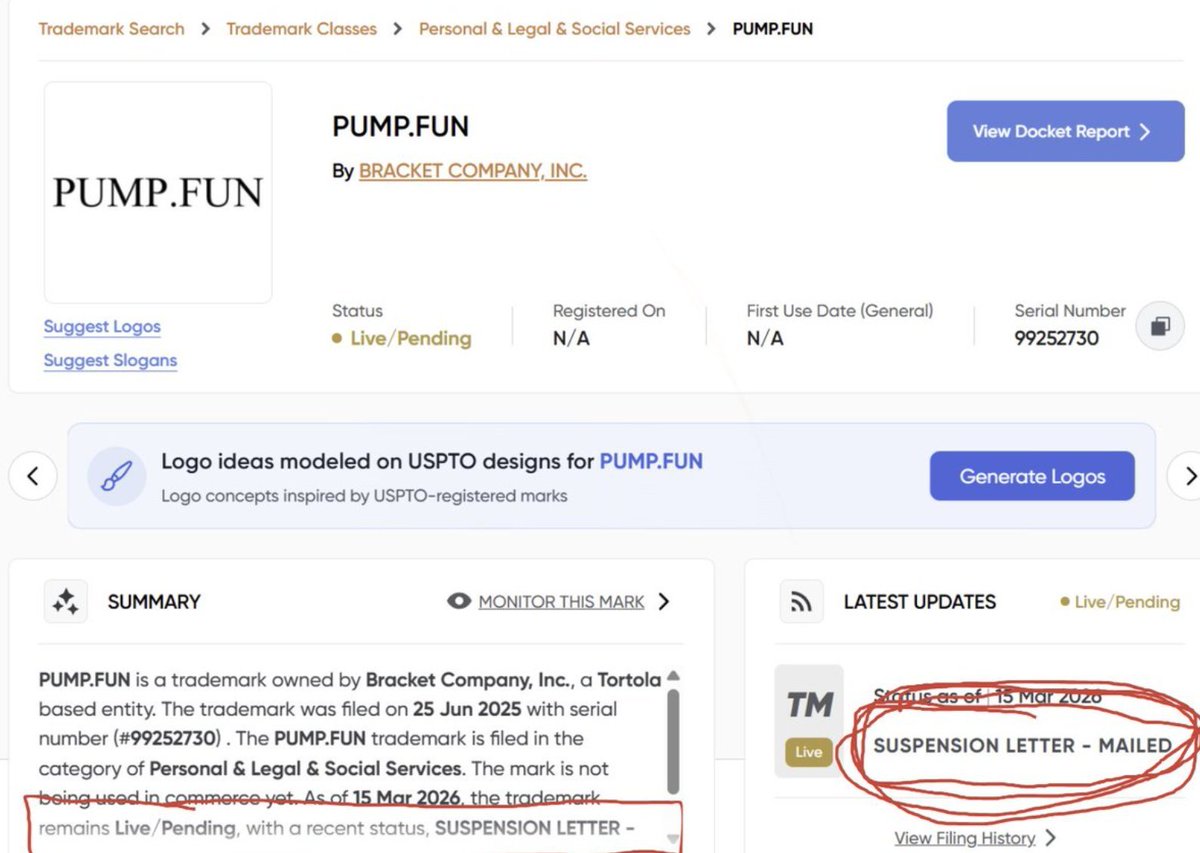The image size is (1200, 853).
Task: Click the Generate Logos button
Action: (x=1032, y=476)
